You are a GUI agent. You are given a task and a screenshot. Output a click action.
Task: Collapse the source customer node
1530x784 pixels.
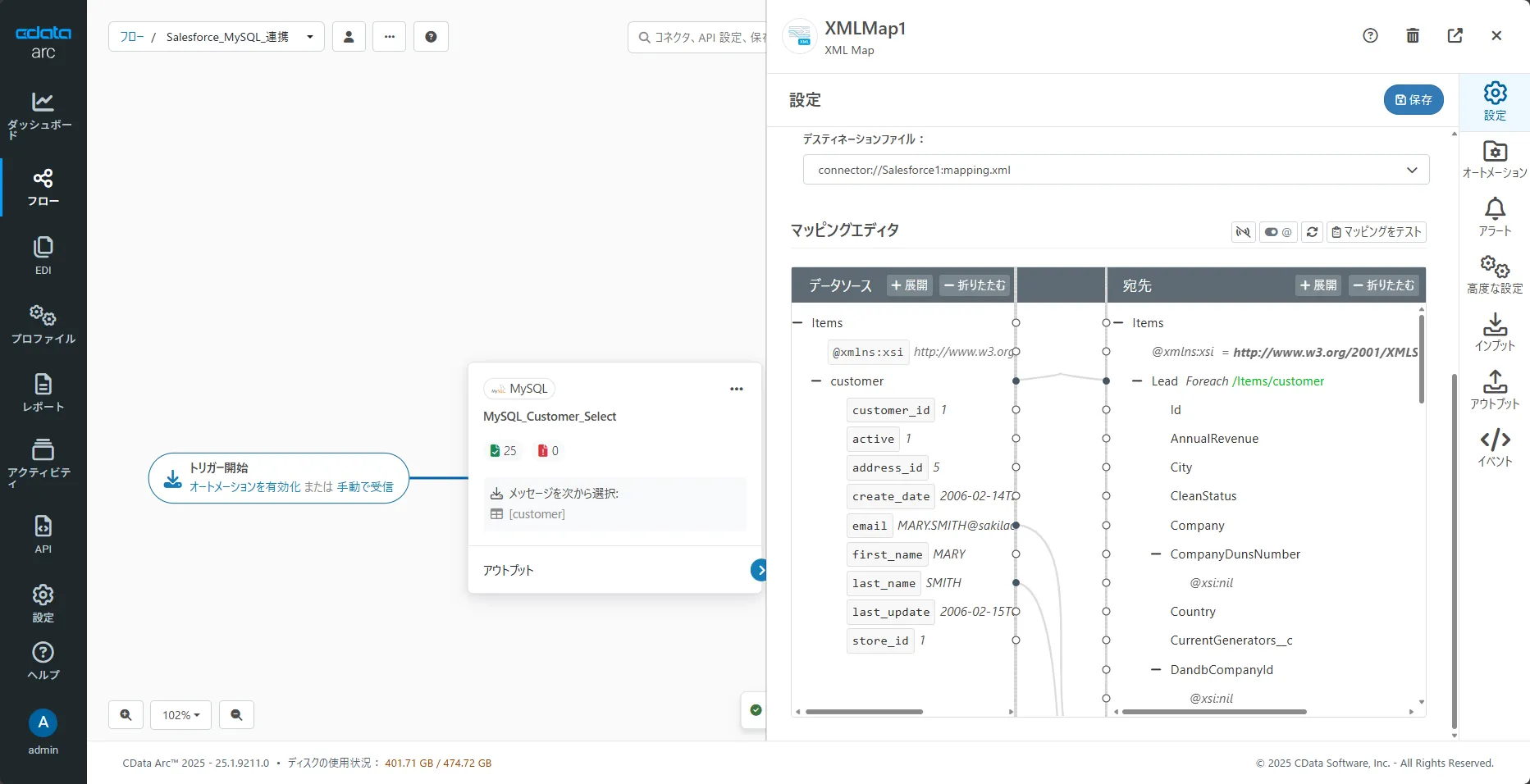click(816, 381)
